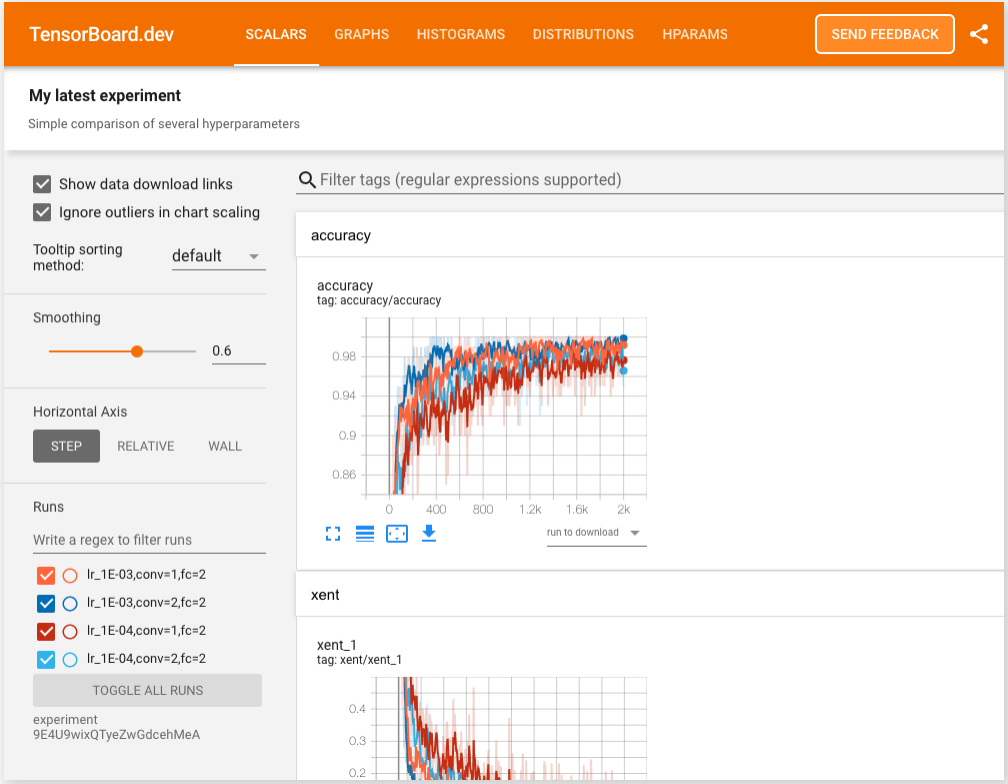Viewport: 1008px width, 784px height.
Task: Collapse the xent tag section
Action: [x=325, y=595]
